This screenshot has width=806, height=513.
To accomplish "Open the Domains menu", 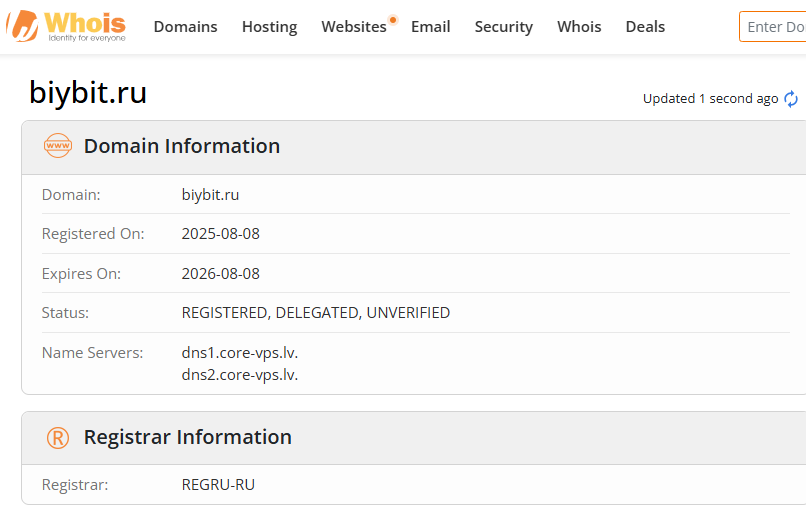I will (186, 27).
